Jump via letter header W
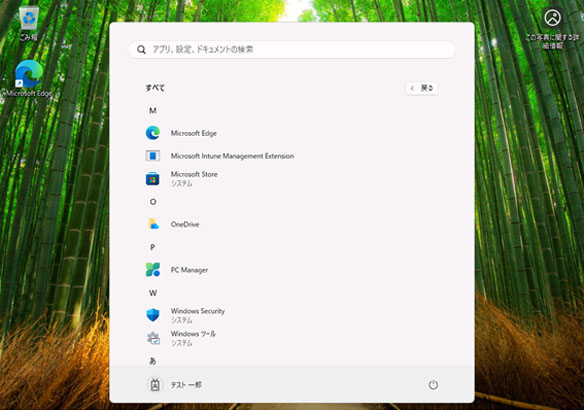This screenshot has height=410, width=584. point(153,293)
